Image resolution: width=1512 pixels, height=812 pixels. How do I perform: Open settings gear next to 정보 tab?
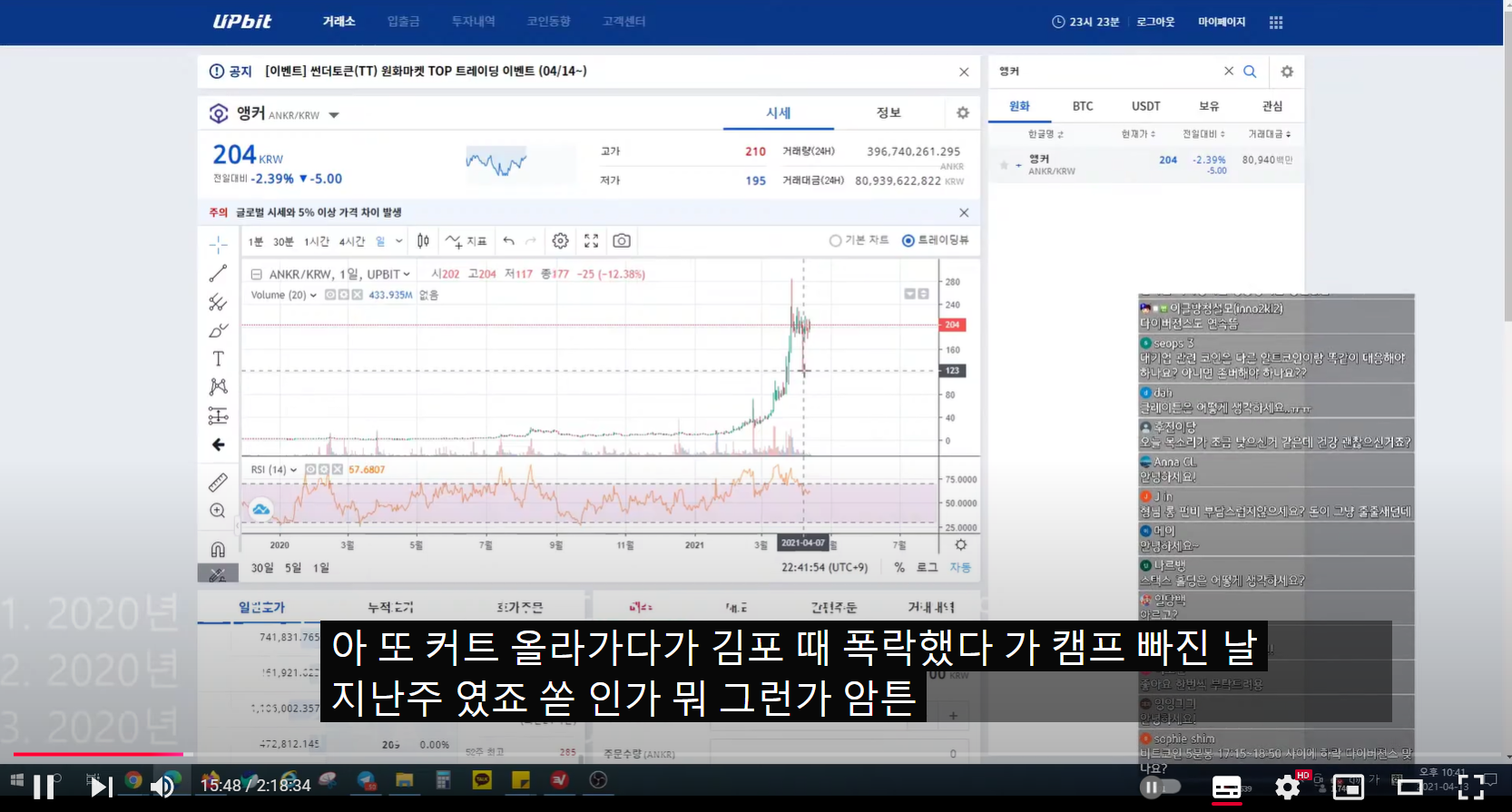tap(963, 113)
